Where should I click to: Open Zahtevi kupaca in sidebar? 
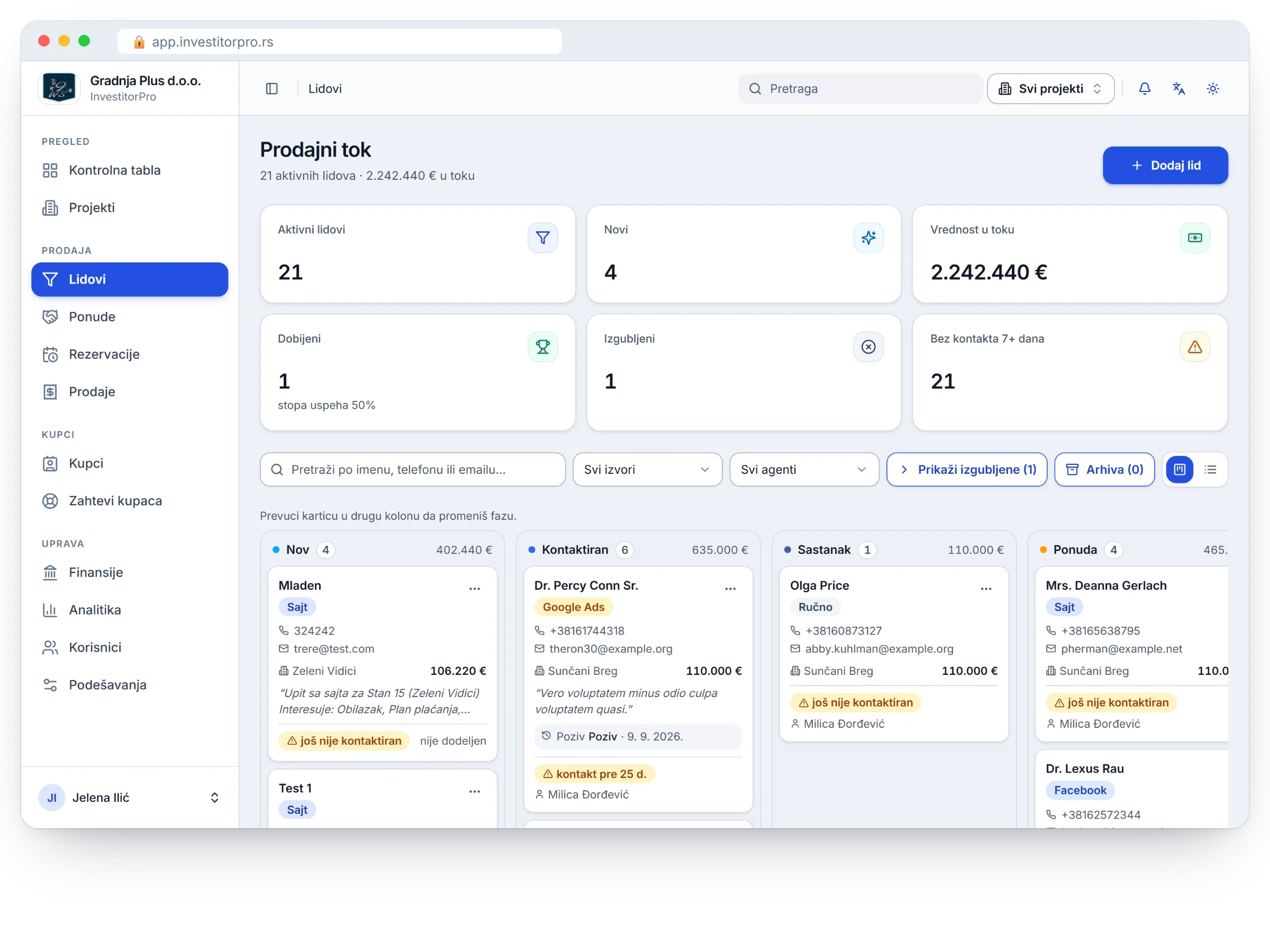pyautogui.click(x=130, y=501)
